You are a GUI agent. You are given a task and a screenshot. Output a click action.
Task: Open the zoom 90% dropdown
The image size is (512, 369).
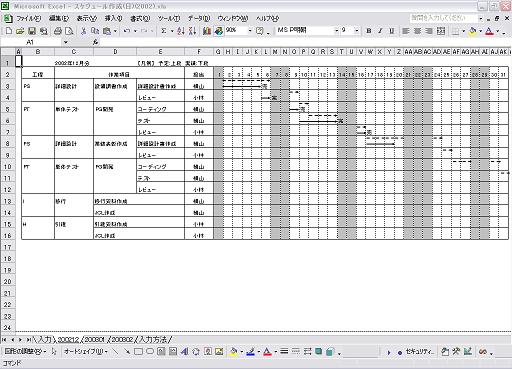(x=250, y=31)
